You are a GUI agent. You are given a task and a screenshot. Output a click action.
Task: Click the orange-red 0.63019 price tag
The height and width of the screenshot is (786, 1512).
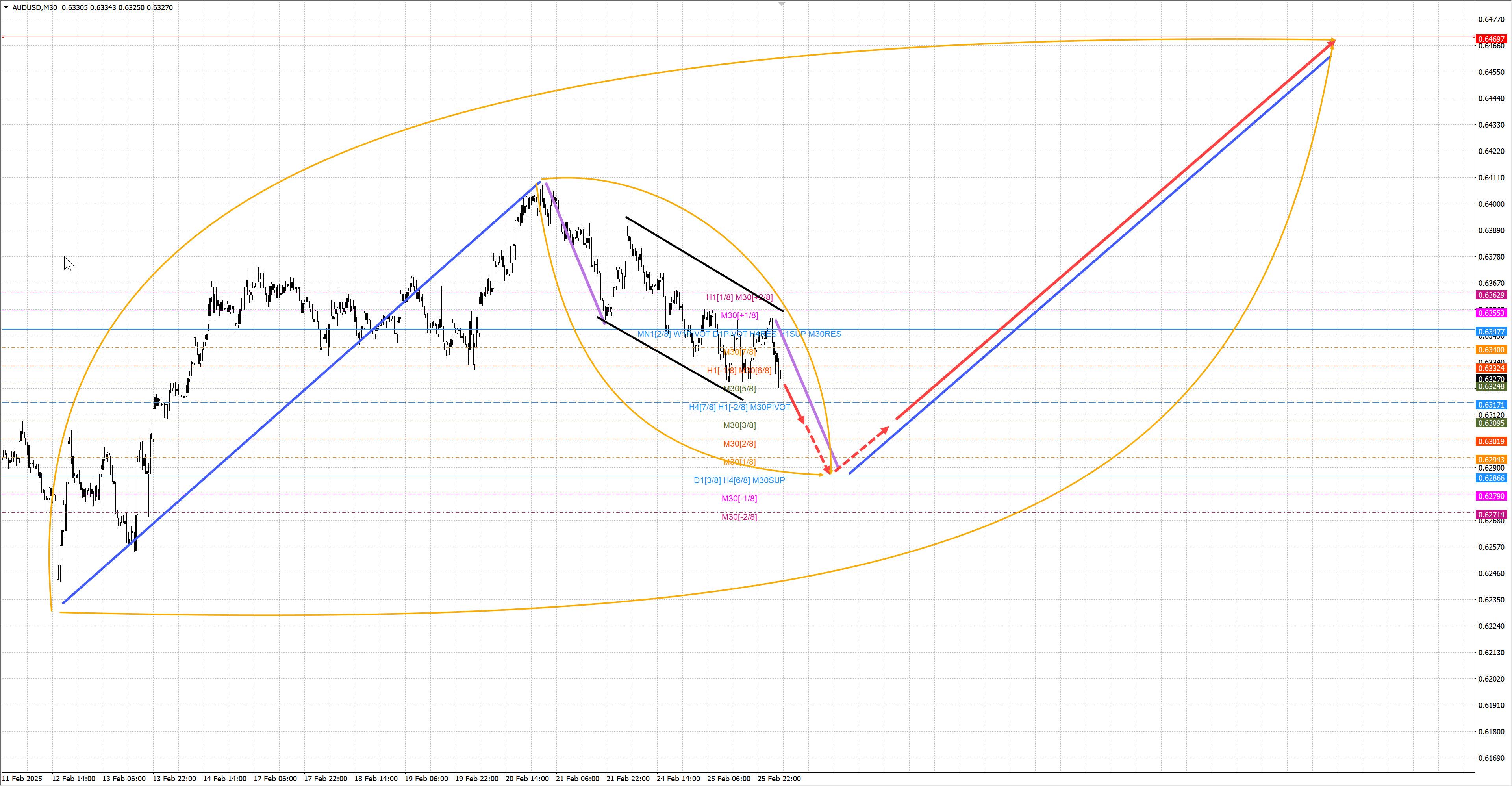(x=1491, y=441)
